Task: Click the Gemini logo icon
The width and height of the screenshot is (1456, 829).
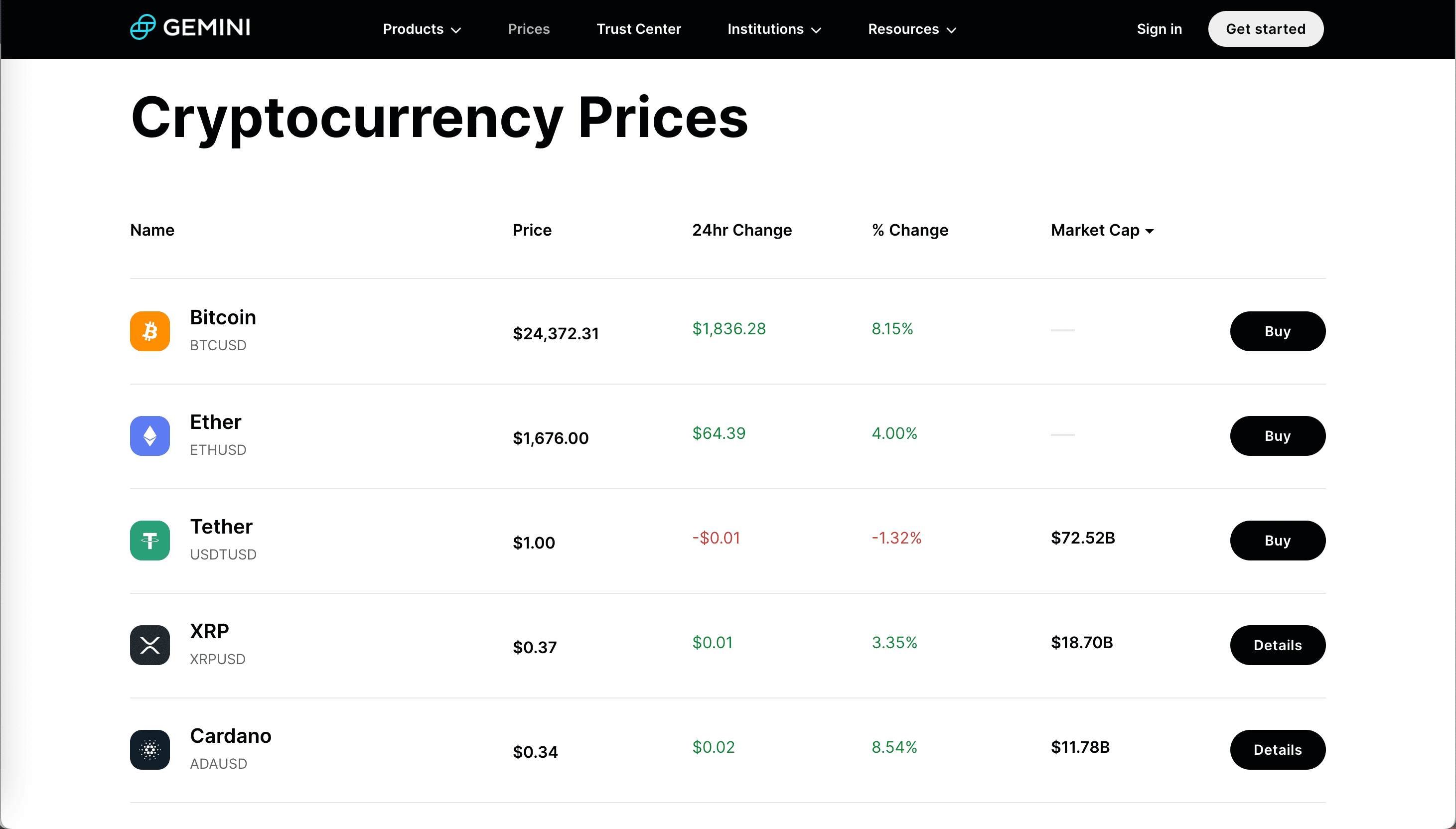Action: [143, 27]
